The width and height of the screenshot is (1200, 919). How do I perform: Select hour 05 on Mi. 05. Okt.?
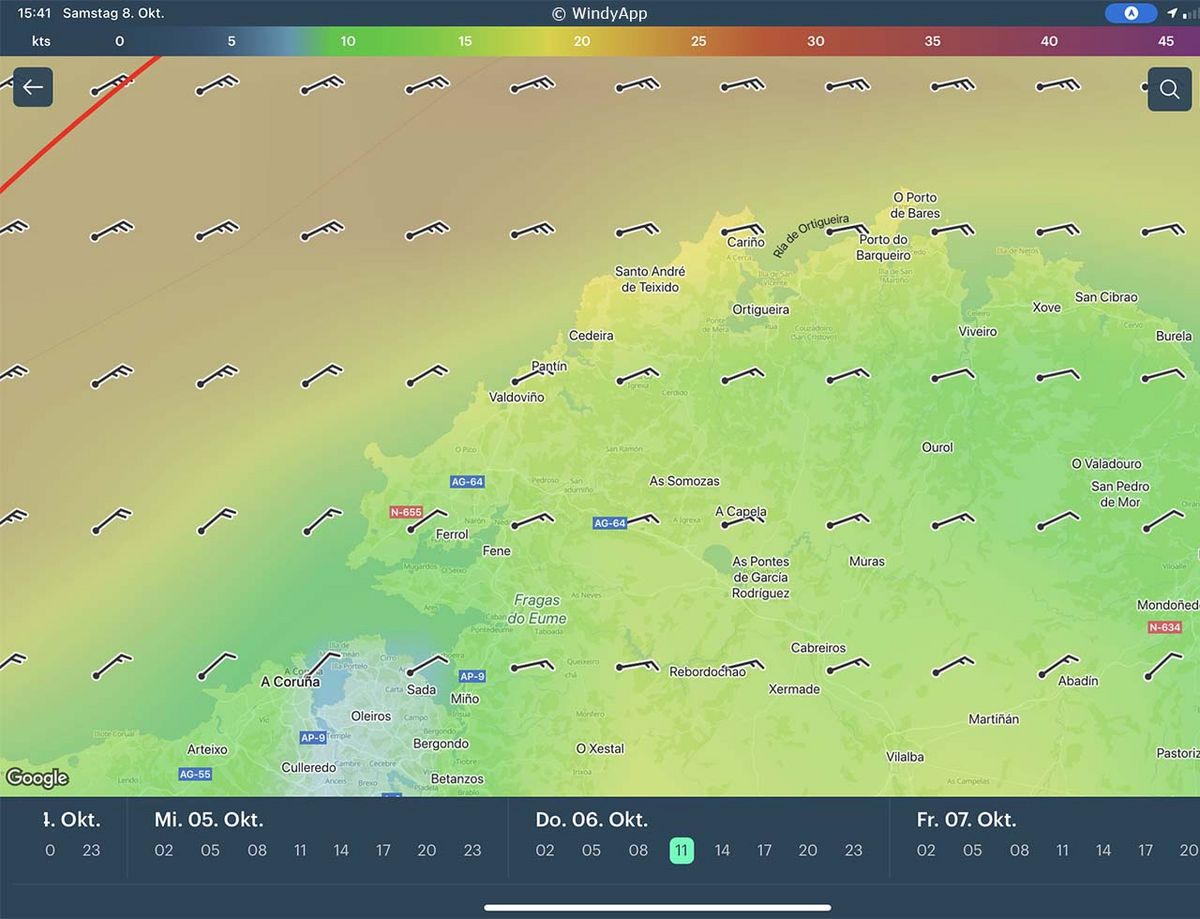pyautogui.click(x=210, y=851)
